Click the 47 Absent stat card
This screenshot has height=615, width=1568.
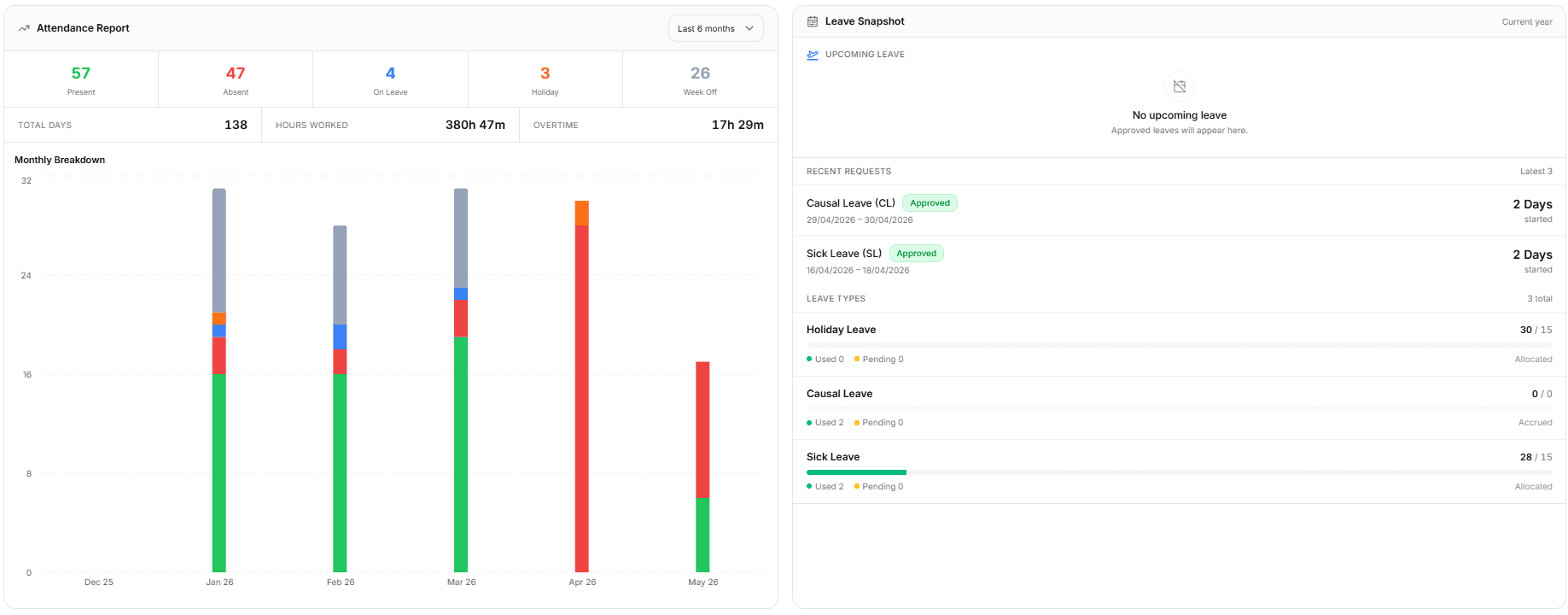(236, 79)
